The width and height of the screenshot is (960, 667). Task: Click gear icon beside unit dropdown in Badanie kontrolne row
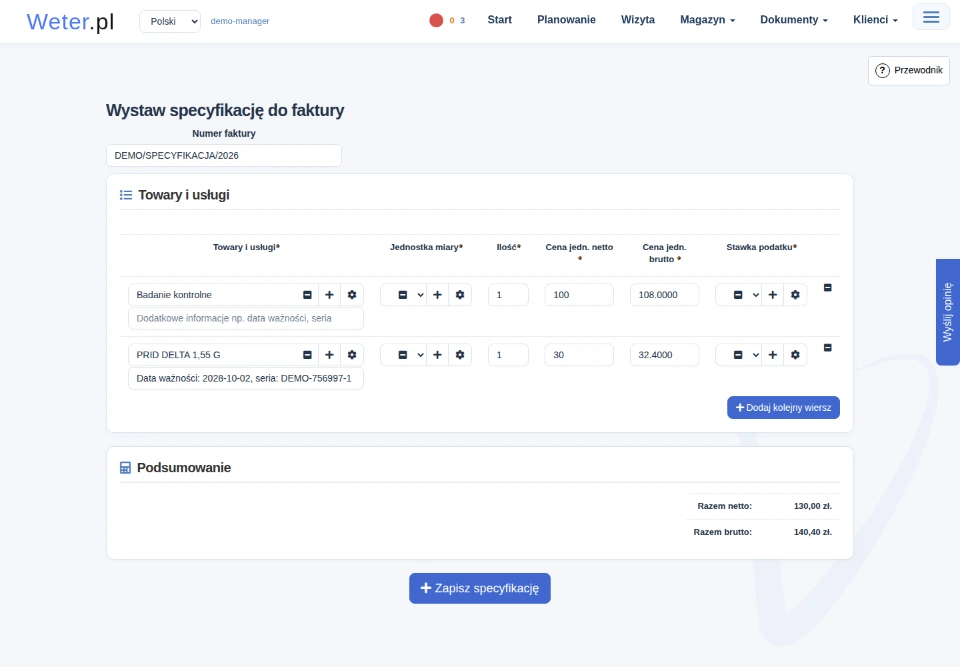[x=460, y=295]
